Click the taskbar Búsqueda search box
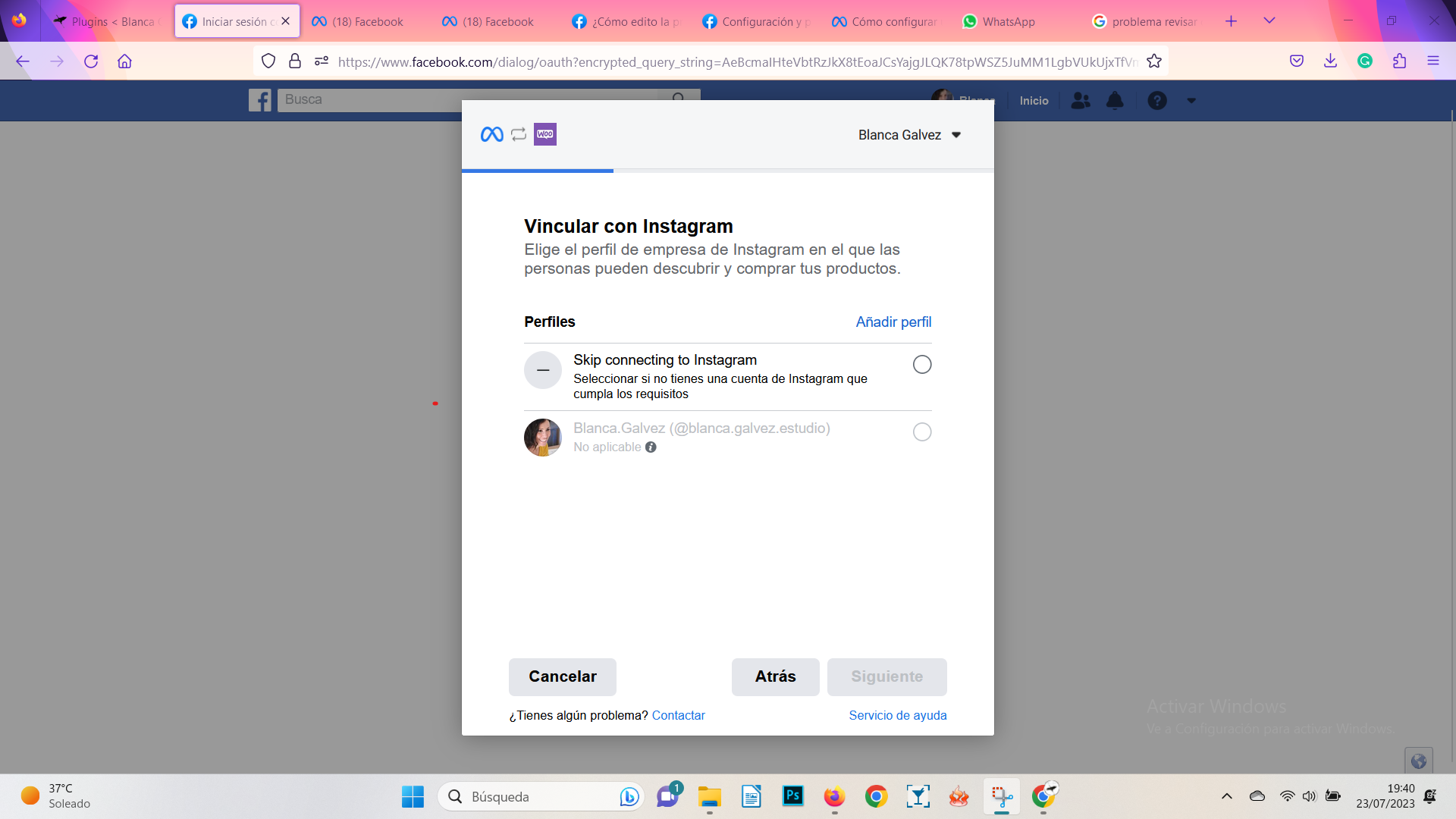The image size is (1456, 819). pyautogui.click(x=541, y=796)
